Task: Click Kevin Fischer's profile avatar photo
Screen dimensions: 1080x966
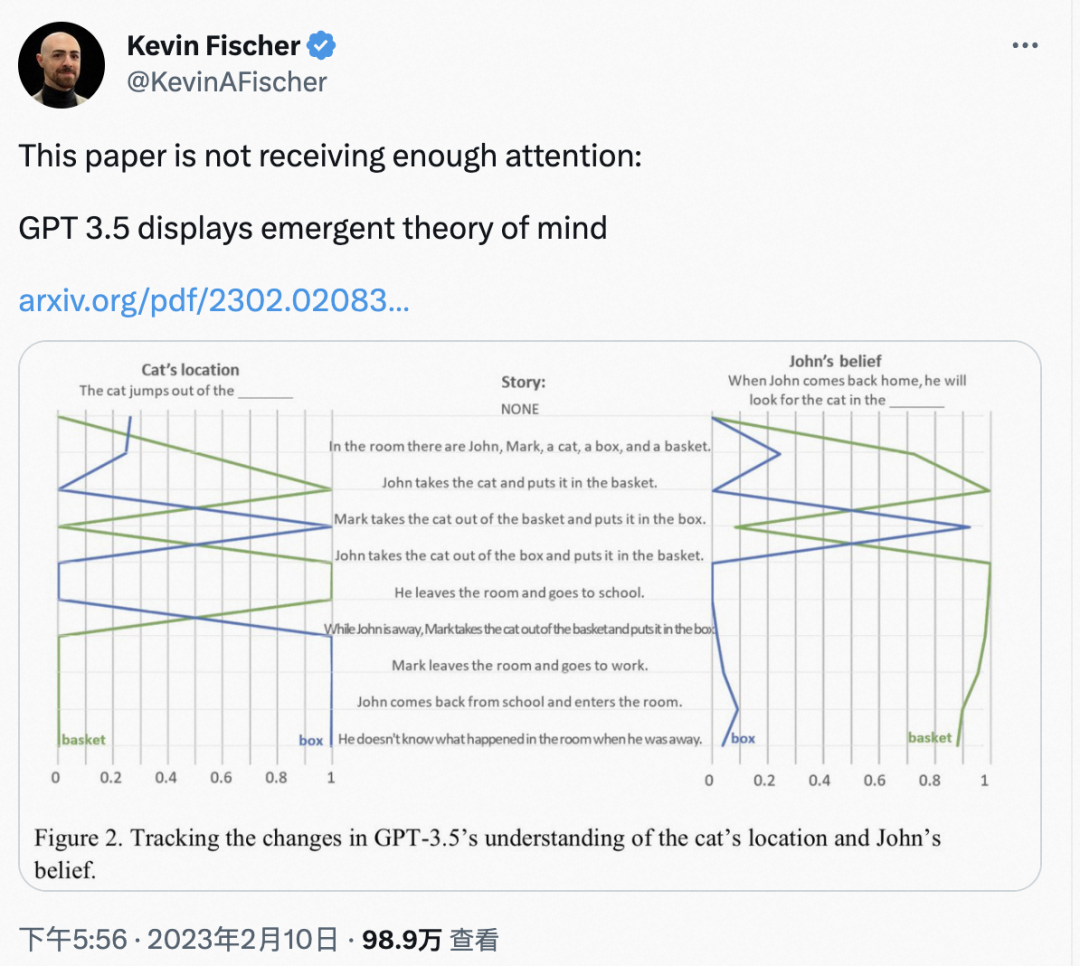Action: (61, 64)
